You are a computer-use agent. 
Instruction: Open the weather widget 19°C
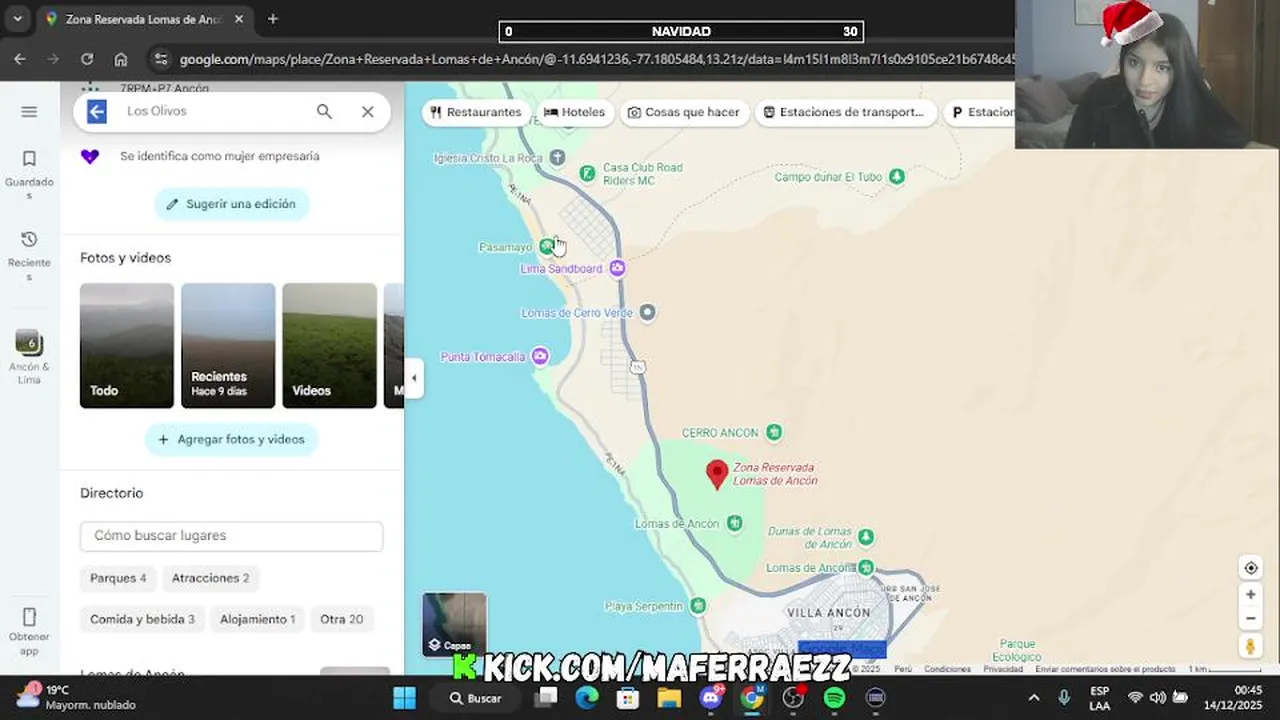pos(76,697)
